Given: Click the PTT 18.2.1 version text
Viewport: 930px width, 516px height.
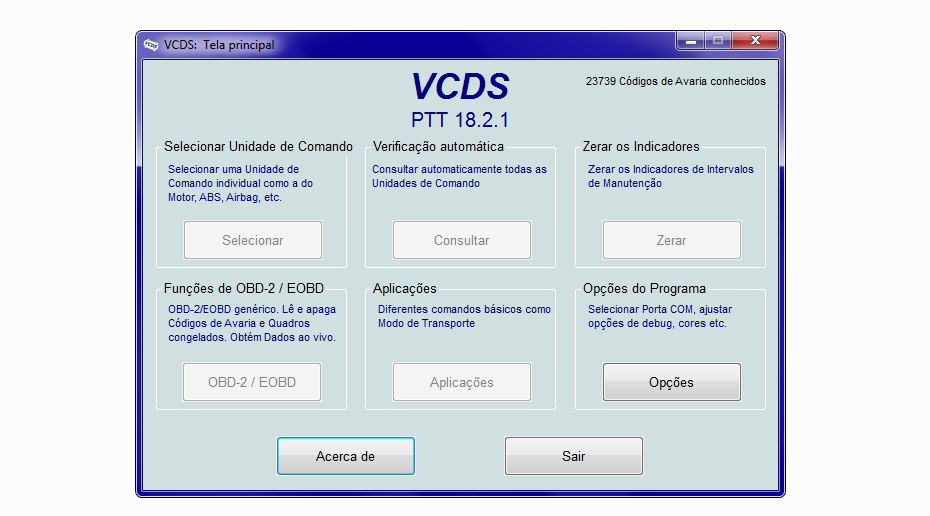Looking at the screenshot, I should [x=460, y=120].
